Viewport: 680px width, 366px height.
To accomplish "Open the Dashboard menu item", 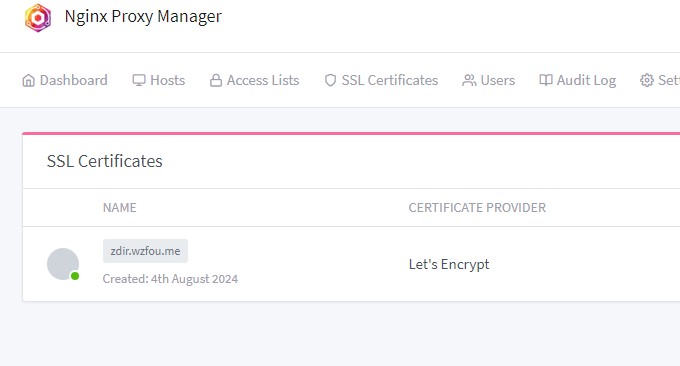I will (x=65, y=80).
